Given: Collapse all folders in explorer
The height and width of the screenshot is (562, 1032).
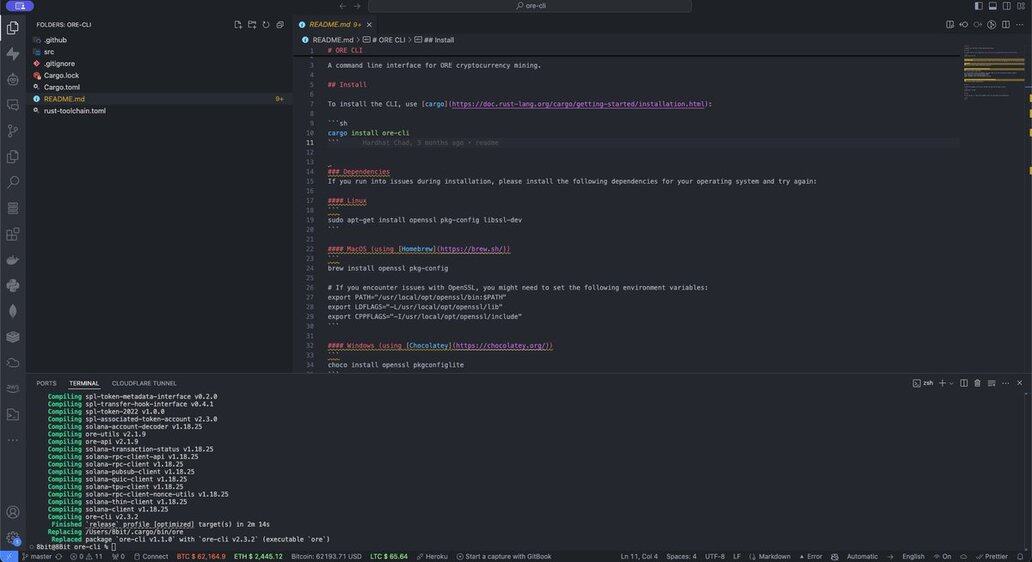Looking at the screenshot, I should 280,24.
